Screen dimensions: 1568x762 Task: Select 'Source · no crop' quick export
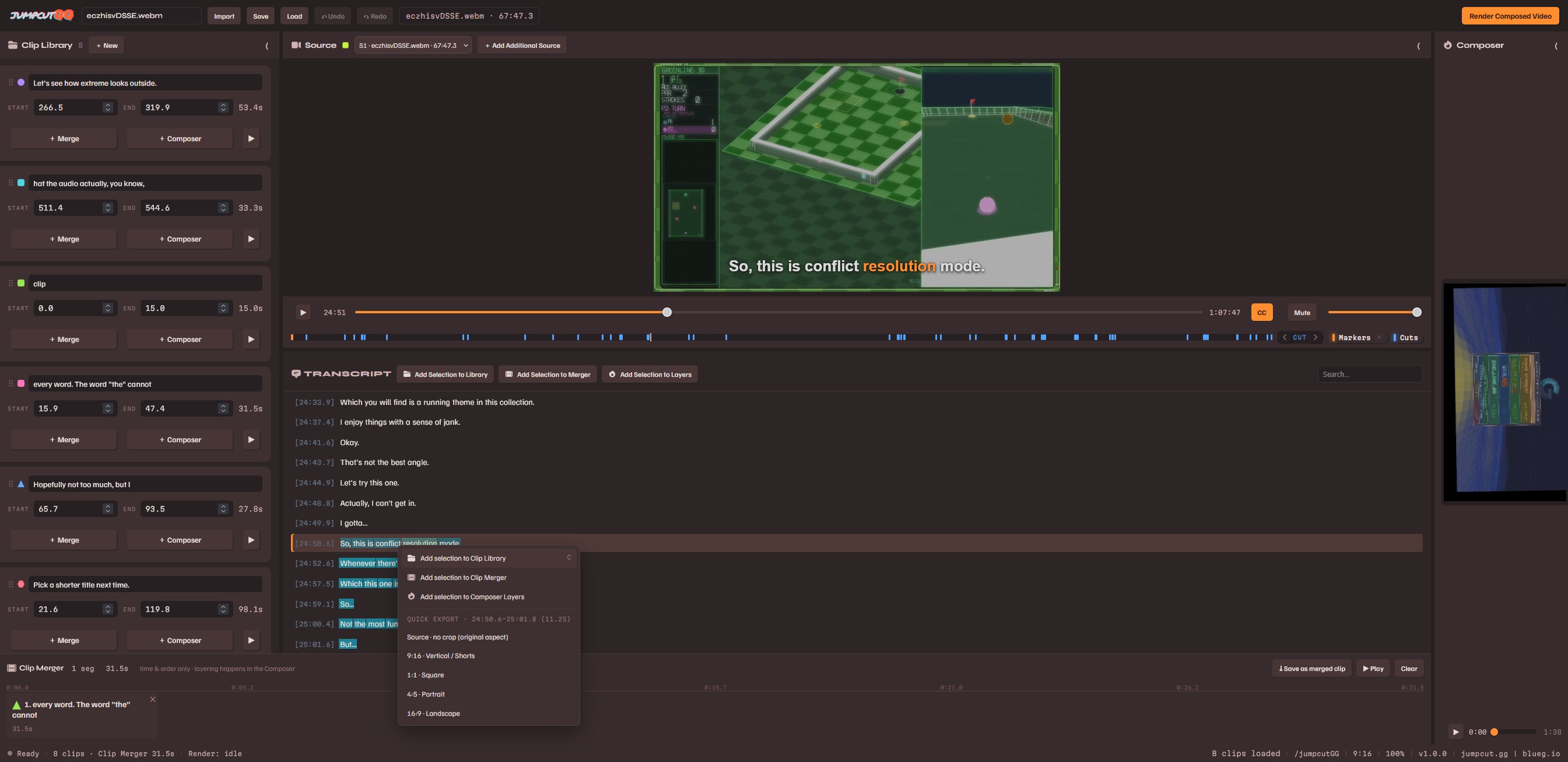(x=489, y=637)
